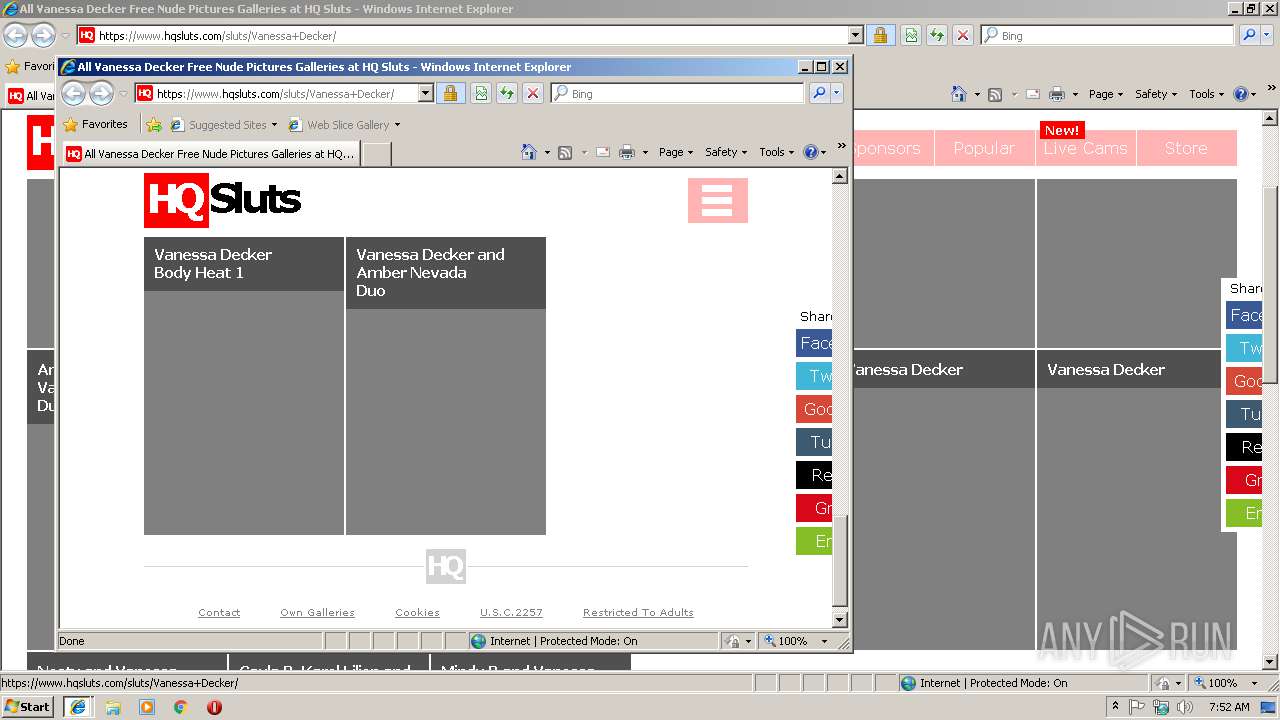The width and height of the screenshot is (1280, 720).
Task: Expand front window address bar dropdown
Action: click(x=425, y=93)
